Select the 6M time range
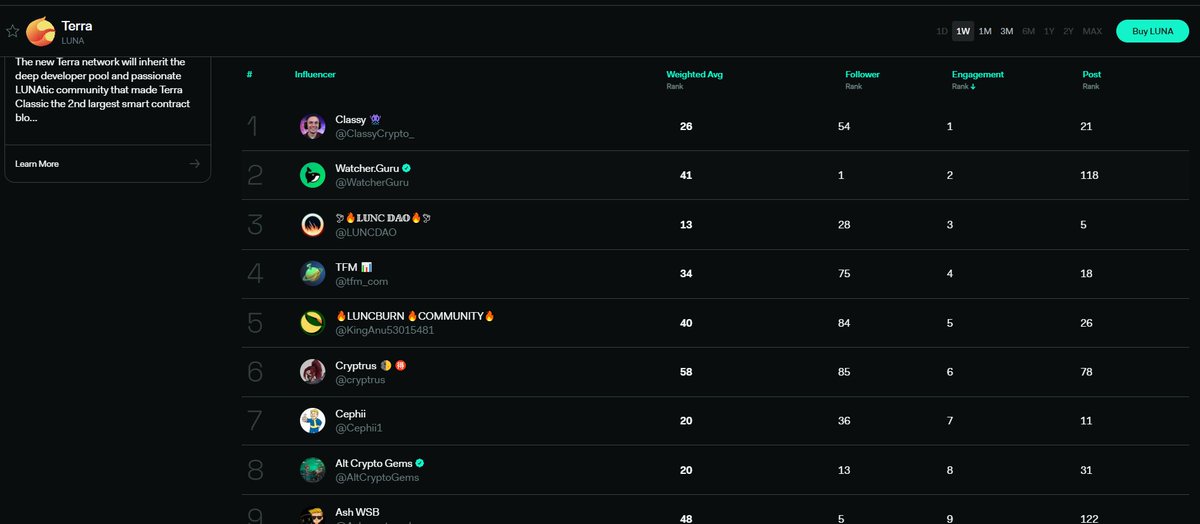The image size is (1200, 524). (1028, 31)
